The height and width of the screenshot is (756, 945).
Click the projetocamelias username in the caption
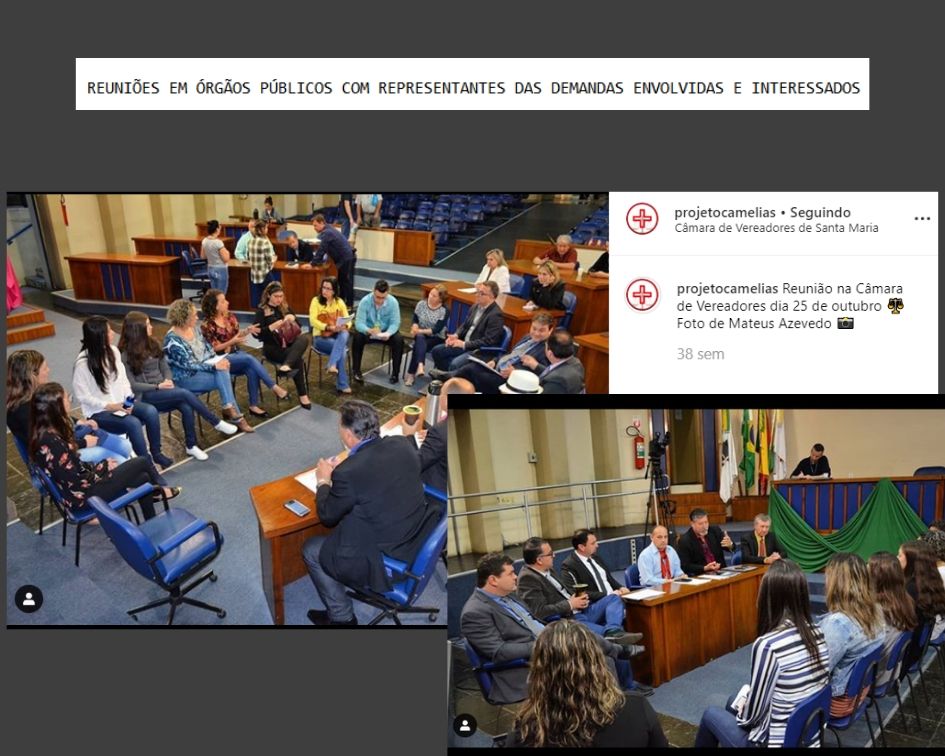(x=727, y=288)
